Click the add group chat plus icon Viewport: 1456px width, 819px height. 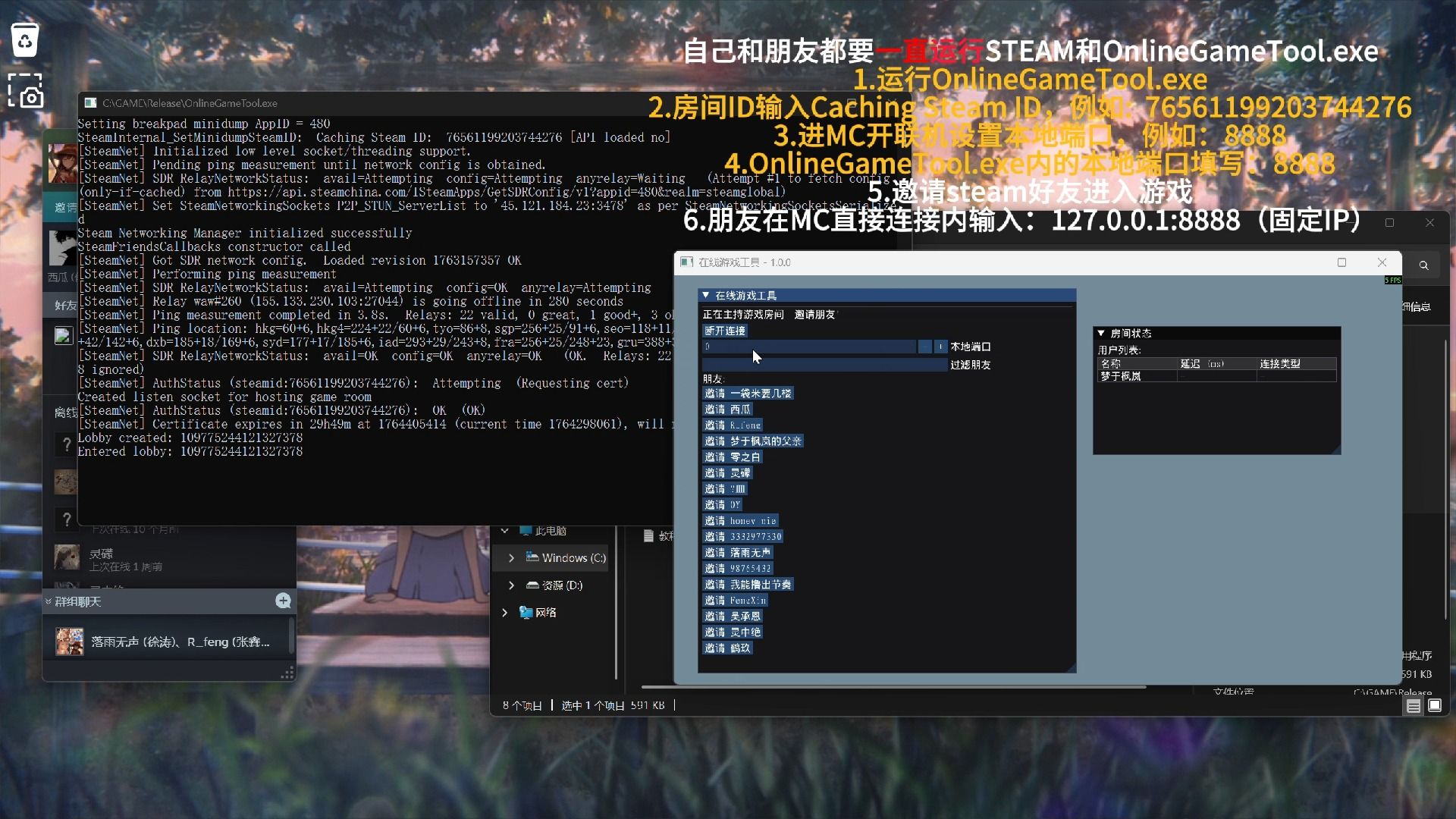pyautogui.click(x=283, y=601)
